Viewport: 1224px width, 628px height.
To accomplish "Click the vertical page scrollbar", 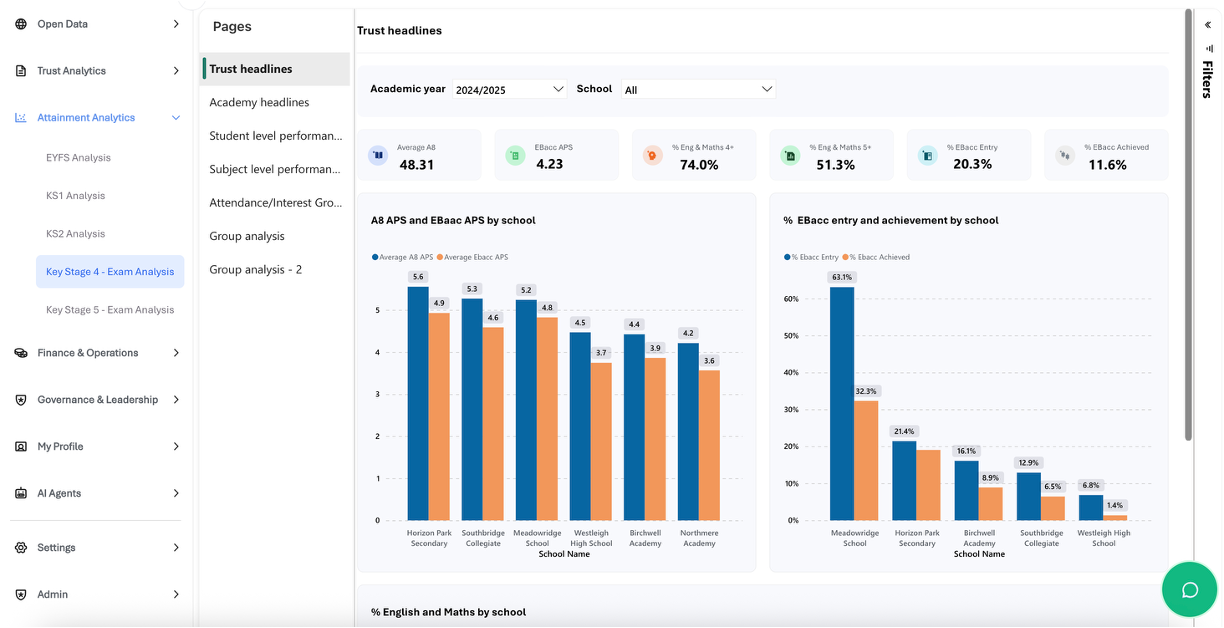I will point(1188,225).
